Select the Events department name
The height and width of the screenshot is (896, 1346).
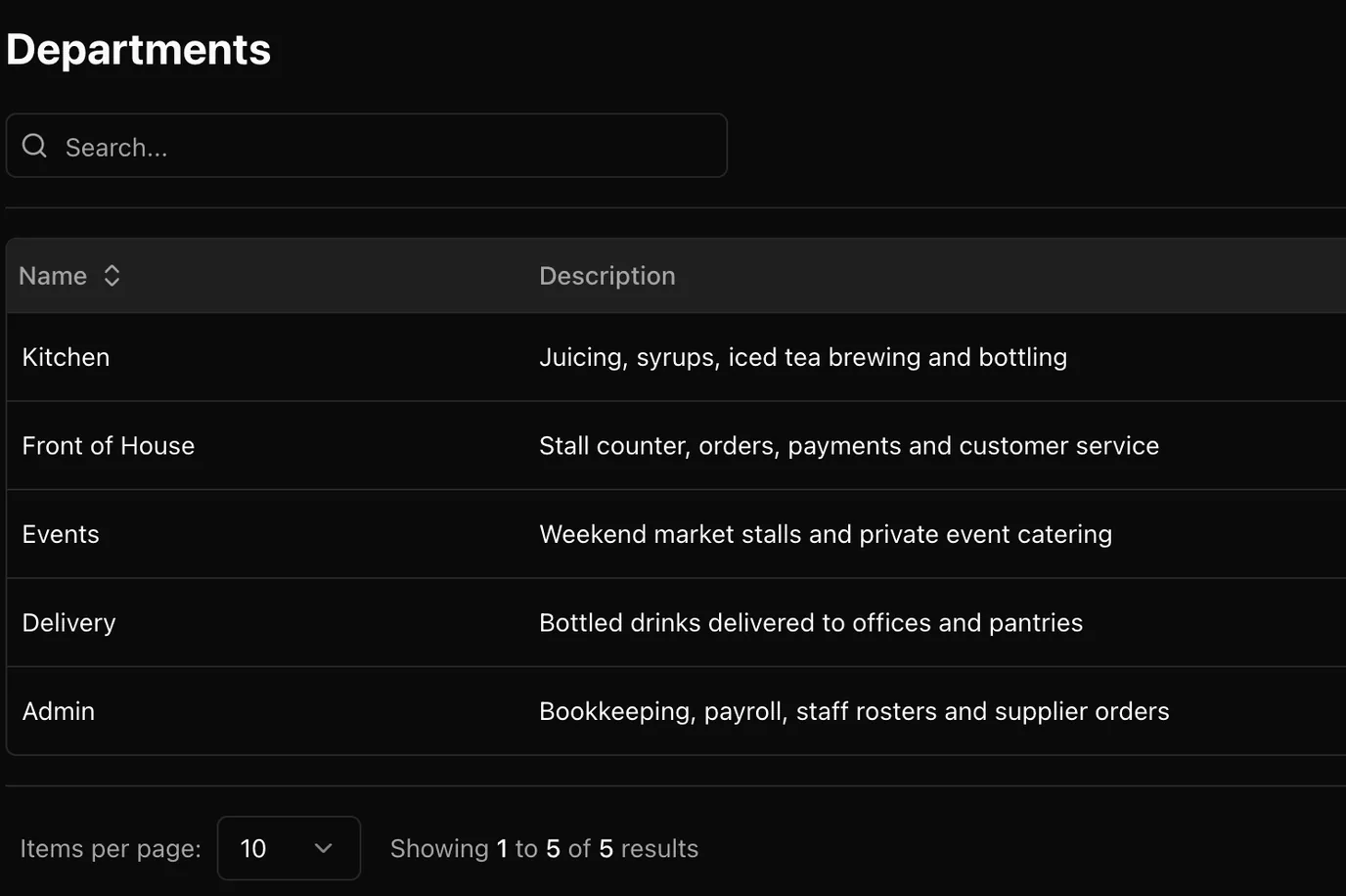pos(61,534)
